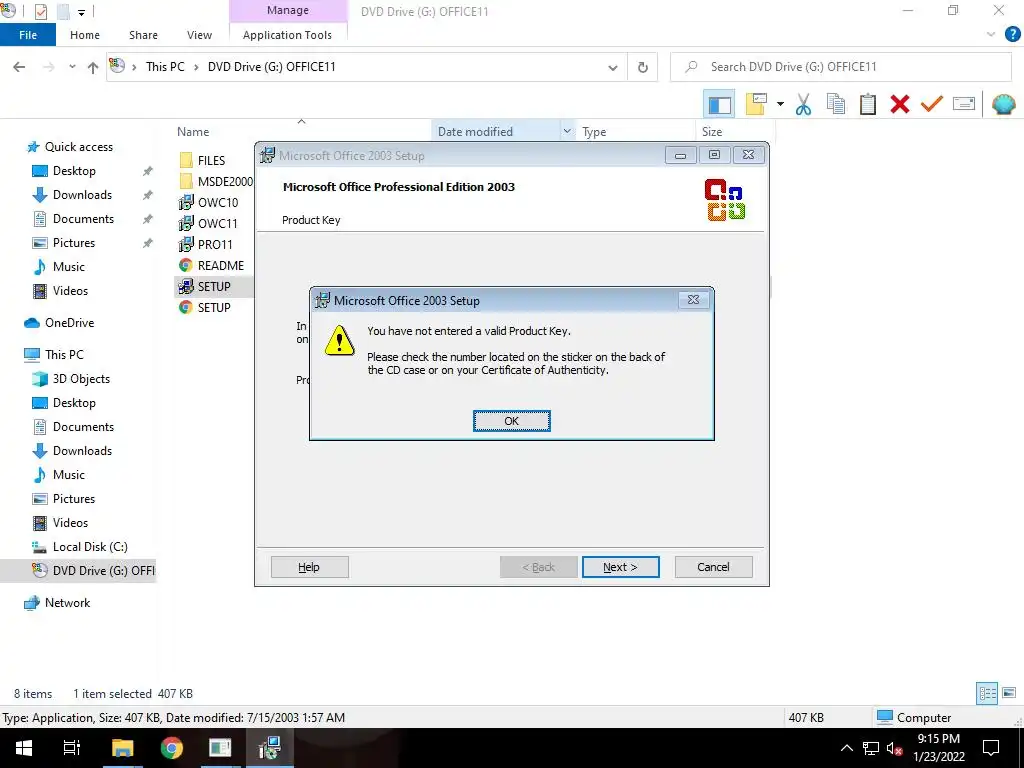Go up one folder level
The image size is (1024, 768).
pos(93,67)
